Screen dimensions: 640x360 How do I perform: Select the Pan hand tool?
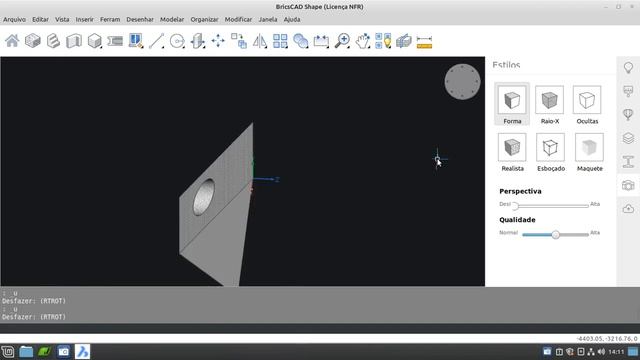click(362, 41)
